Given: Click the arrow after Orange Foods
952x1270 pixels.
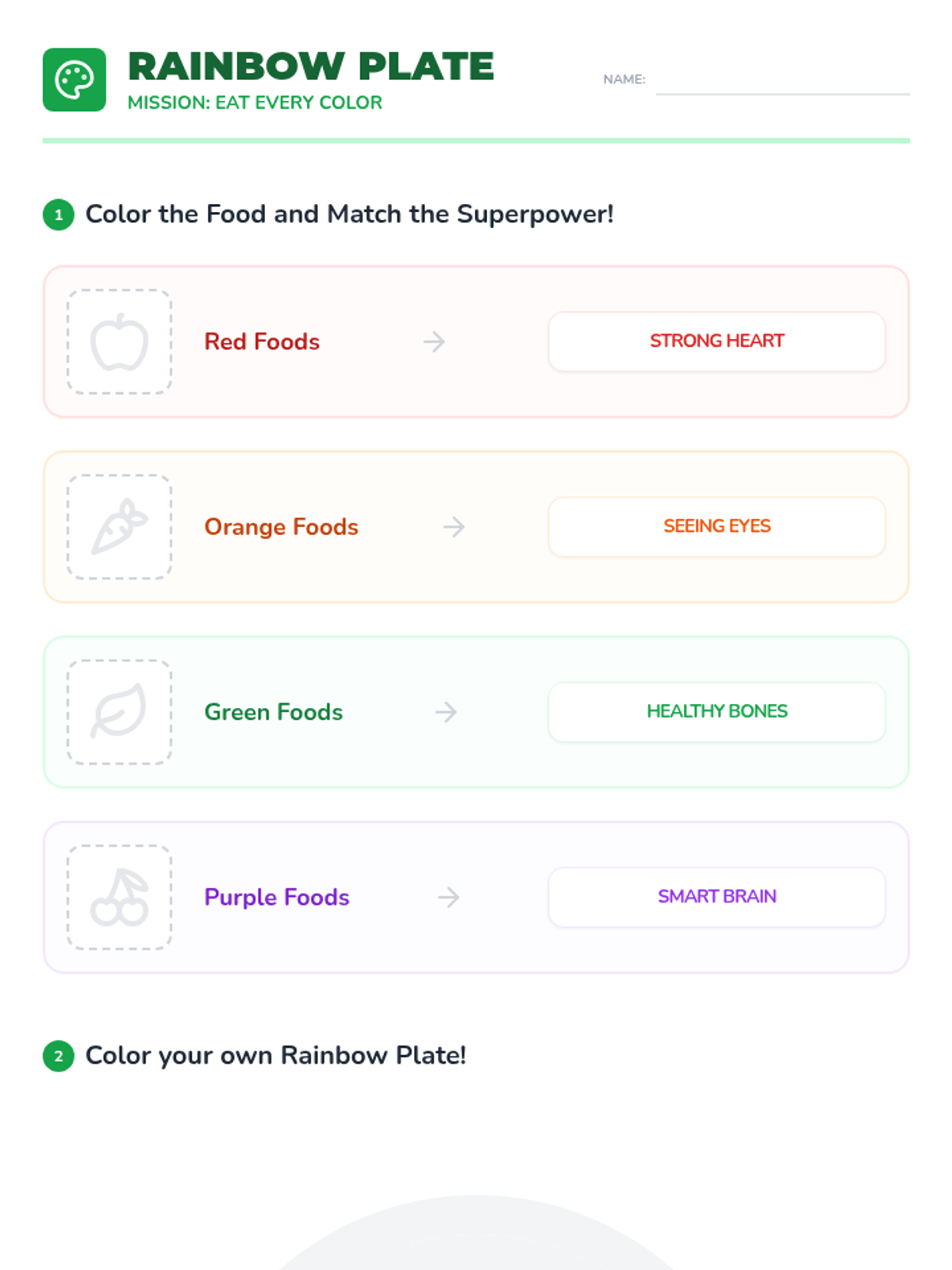Looking at the screenshot, I should coord(454,527).
